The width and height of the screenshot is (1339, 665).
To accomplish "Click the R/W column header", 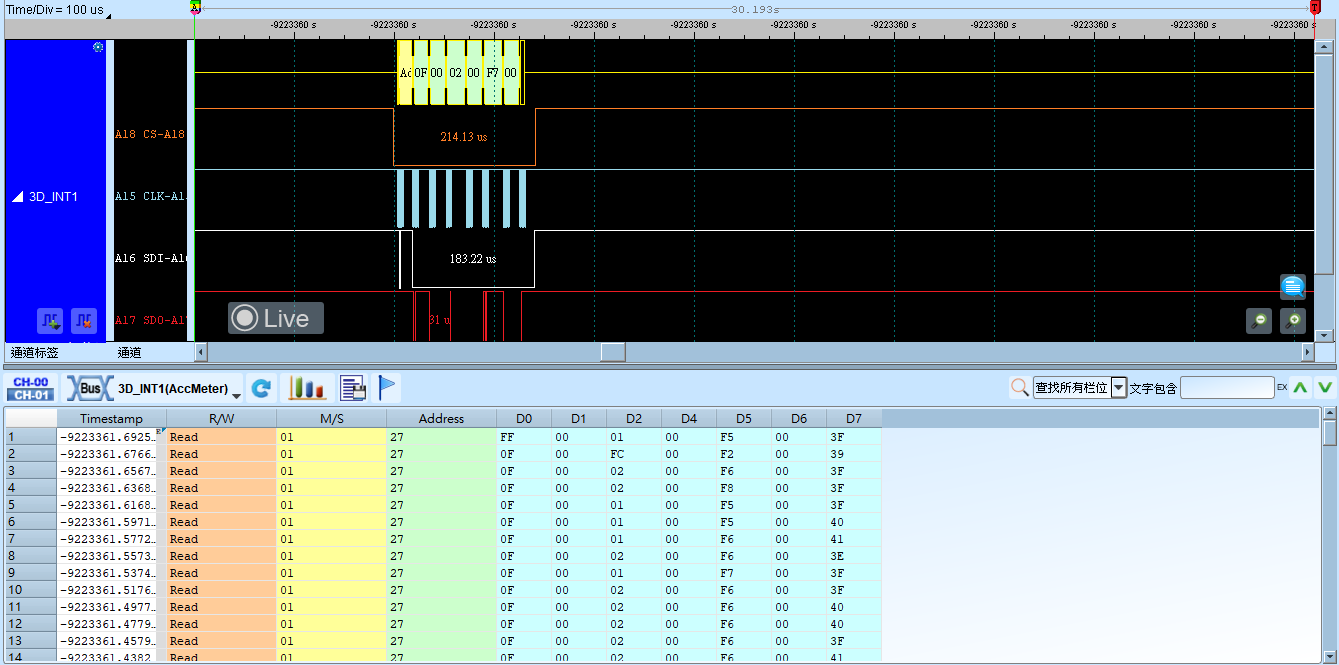I will tap(221, 418).
